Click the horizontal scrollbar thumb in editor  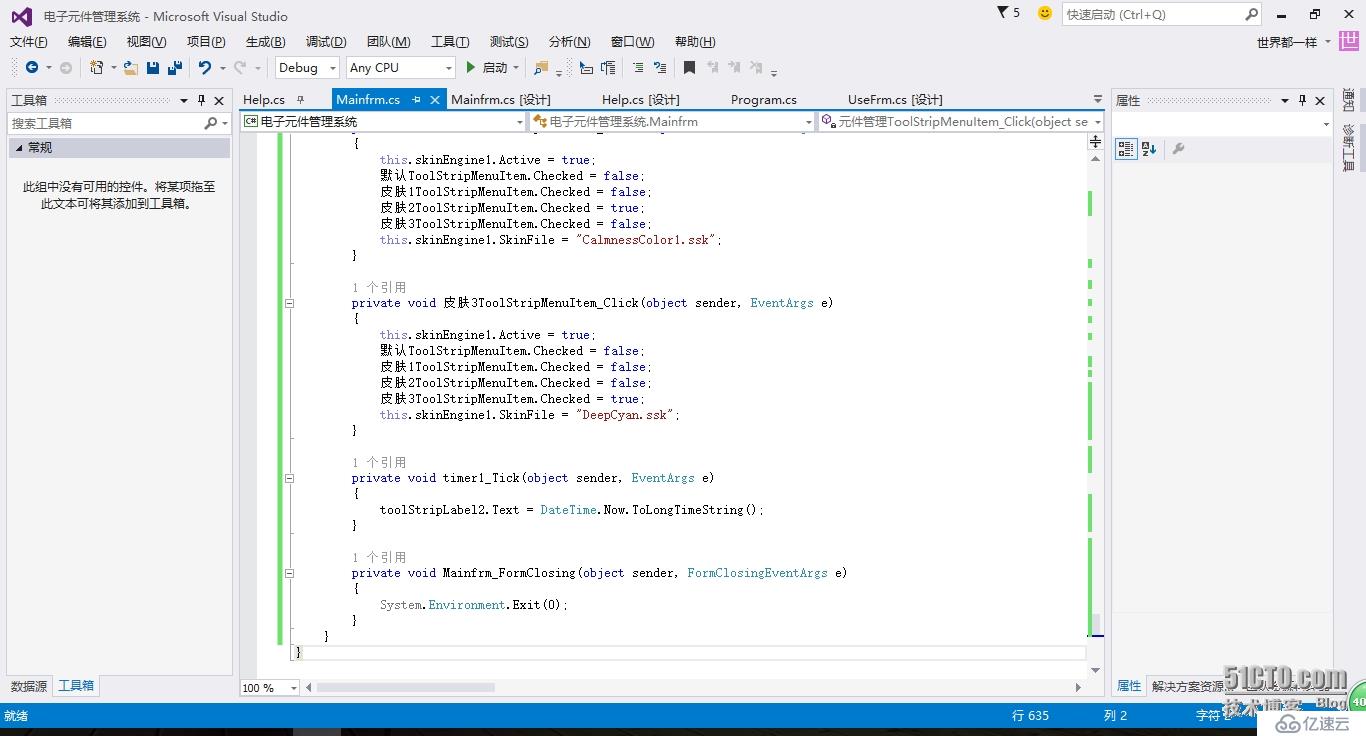point(405,688)
